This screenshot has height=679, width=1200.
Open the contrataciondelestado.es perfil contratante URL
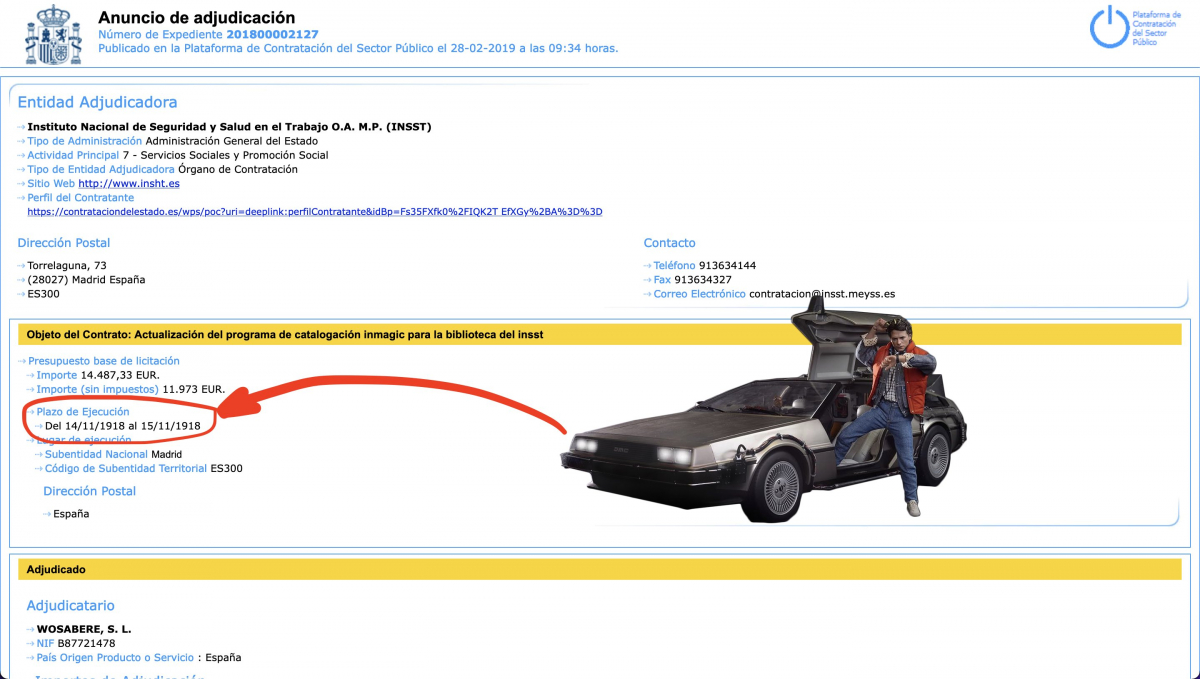tap(315, 212)
